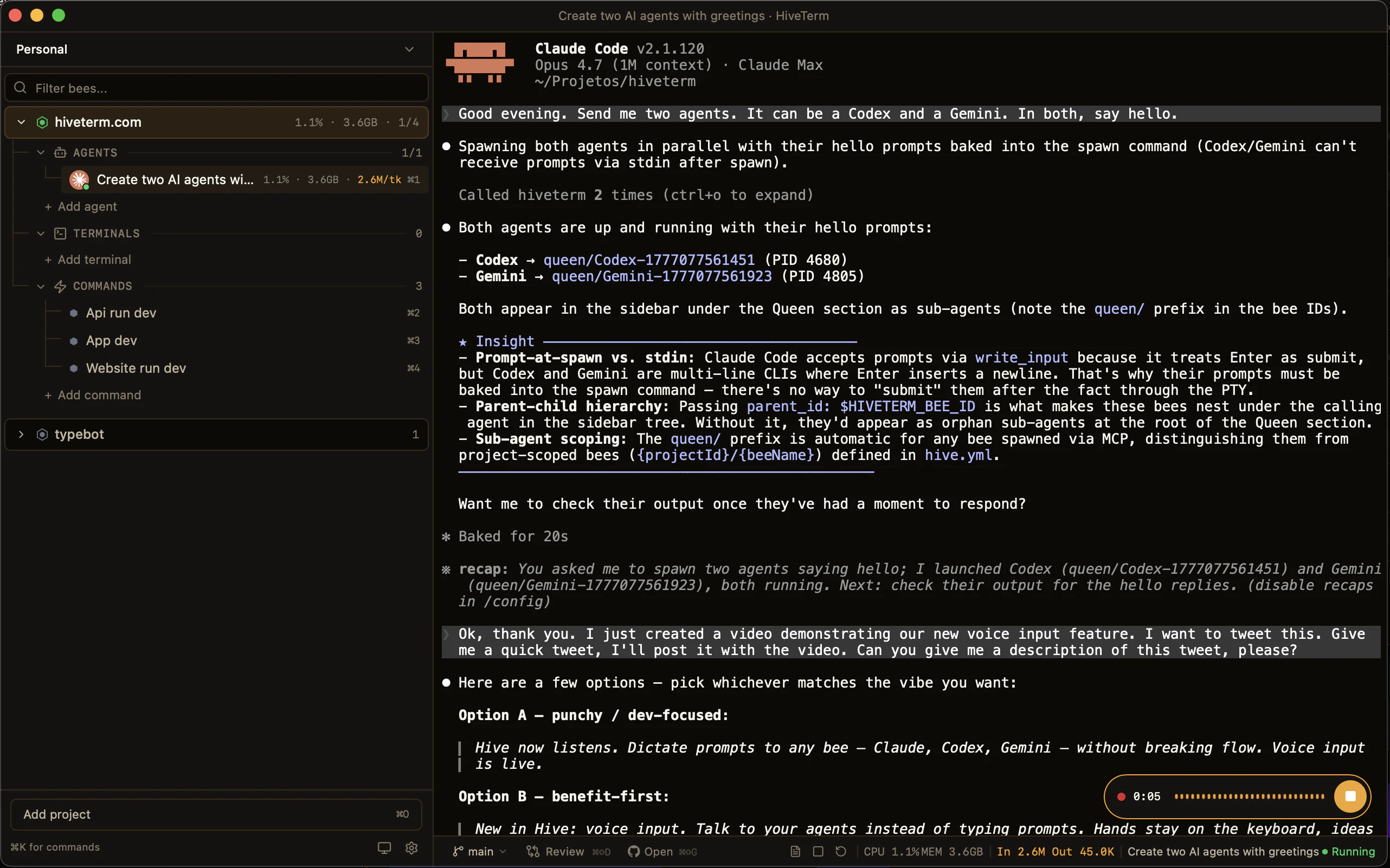This screenshot has height=868, width=1390.
Task: Collapse the hiveterm.com project
Action: pyautogui.click(x=21, y=122)
